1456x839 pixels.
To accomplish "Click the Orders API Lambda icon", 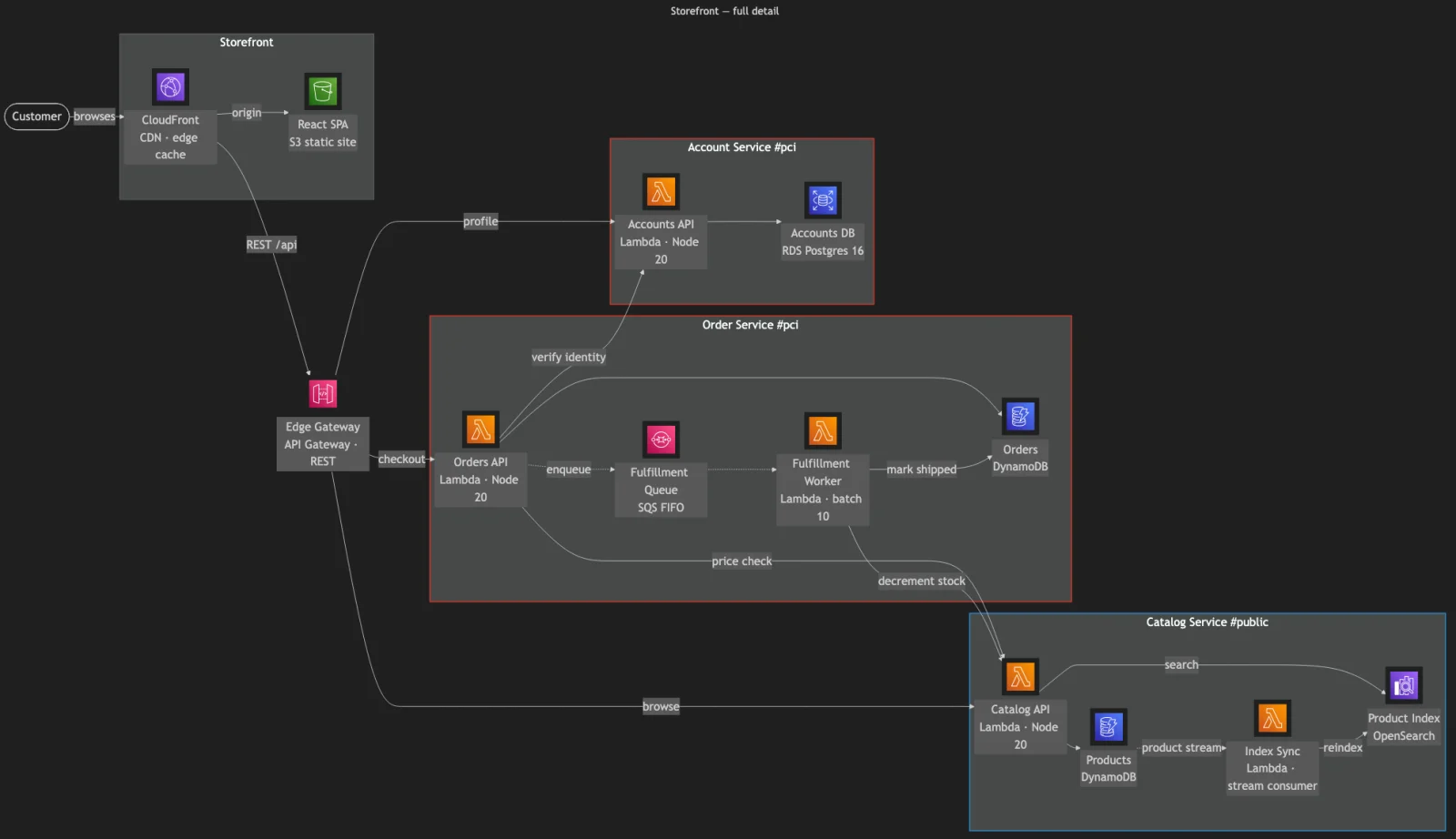I will point(480,430).
